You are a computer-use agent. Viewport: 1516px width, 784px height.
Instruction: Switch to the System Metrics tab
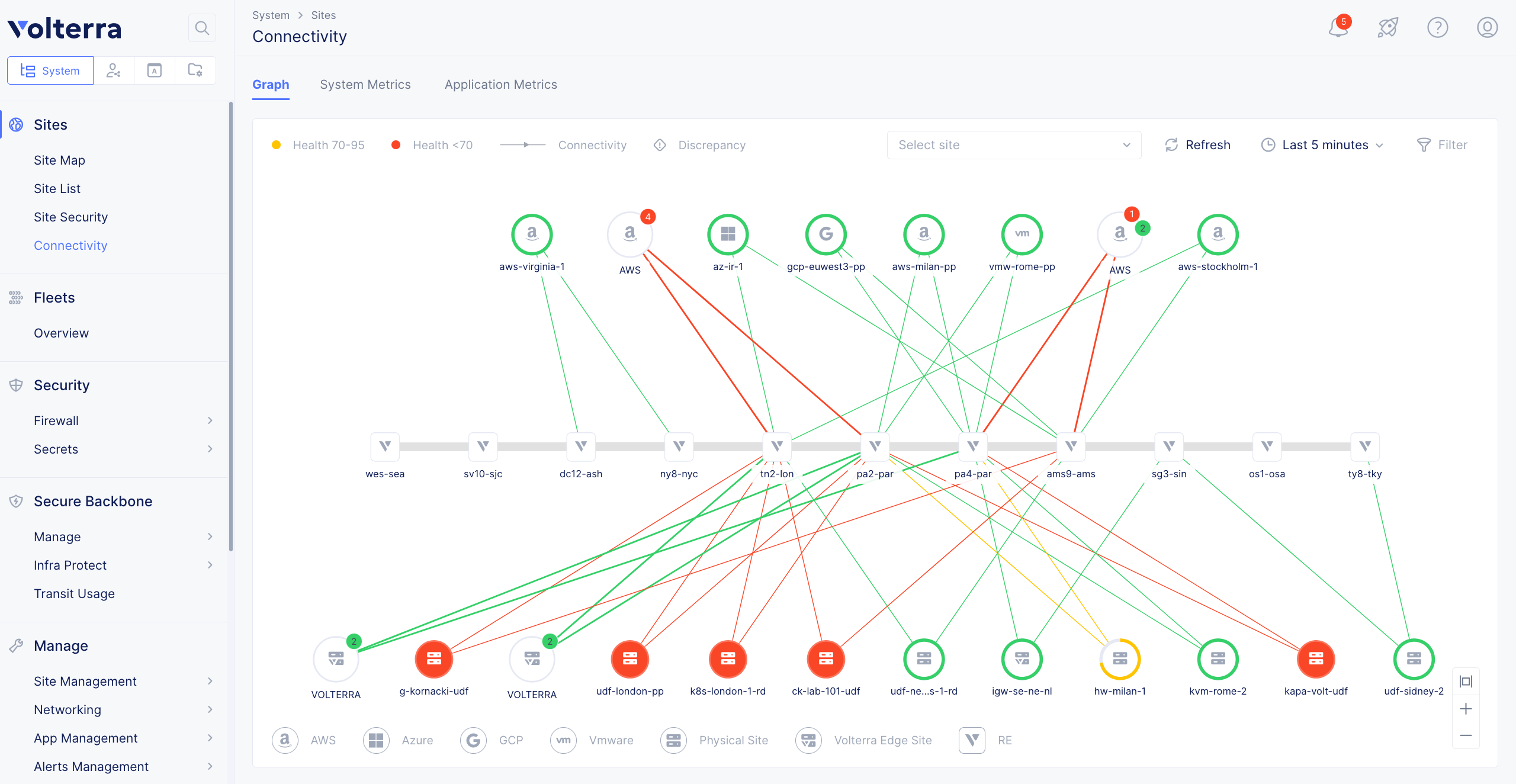click(365, 85)
